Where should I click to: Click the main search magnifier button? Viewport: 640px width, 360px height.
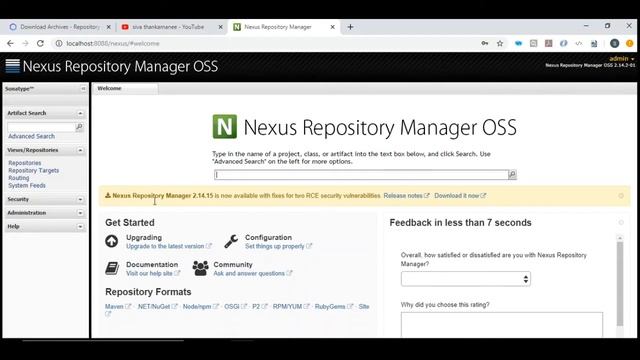point(512,175)
